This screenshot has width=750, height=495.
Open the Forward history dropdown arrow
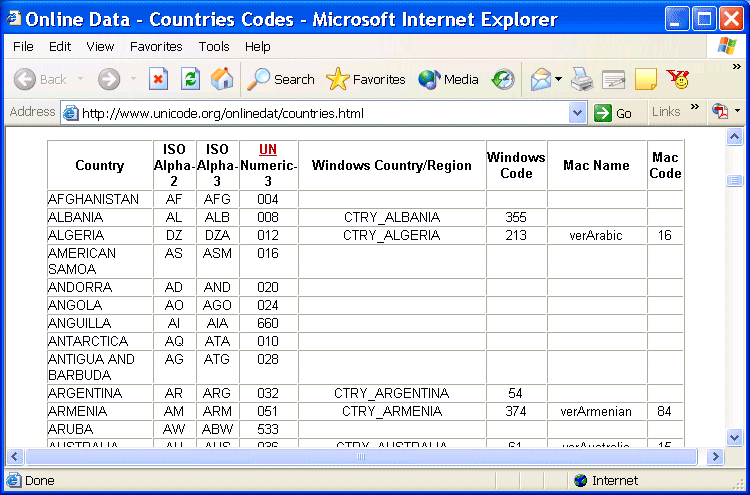[133, 79]
